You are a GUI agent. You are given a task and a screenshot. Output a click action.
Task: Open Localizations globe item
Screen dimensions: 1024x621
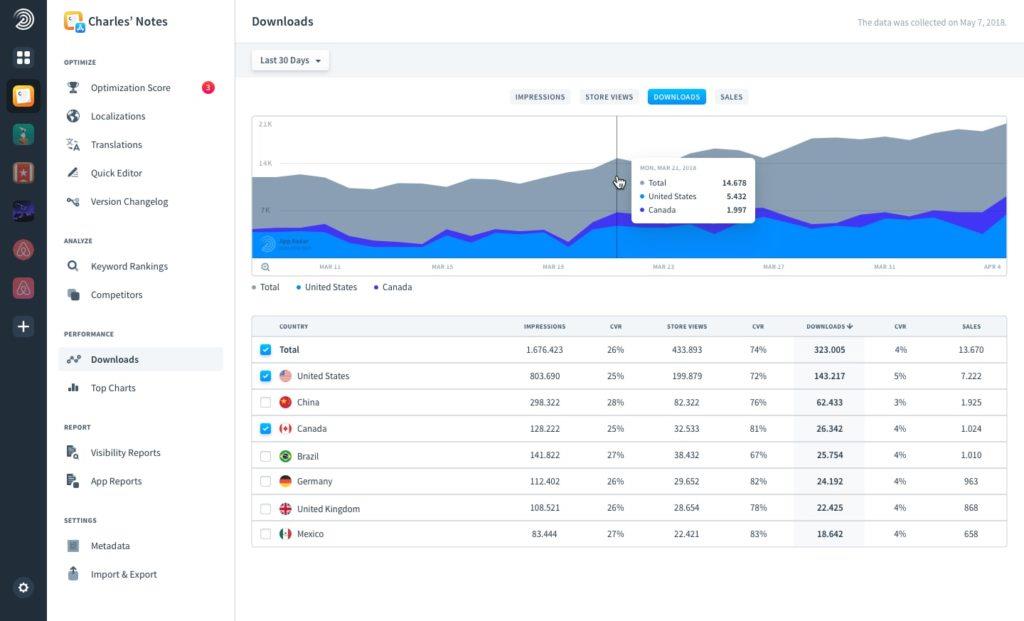pos(73,116)
